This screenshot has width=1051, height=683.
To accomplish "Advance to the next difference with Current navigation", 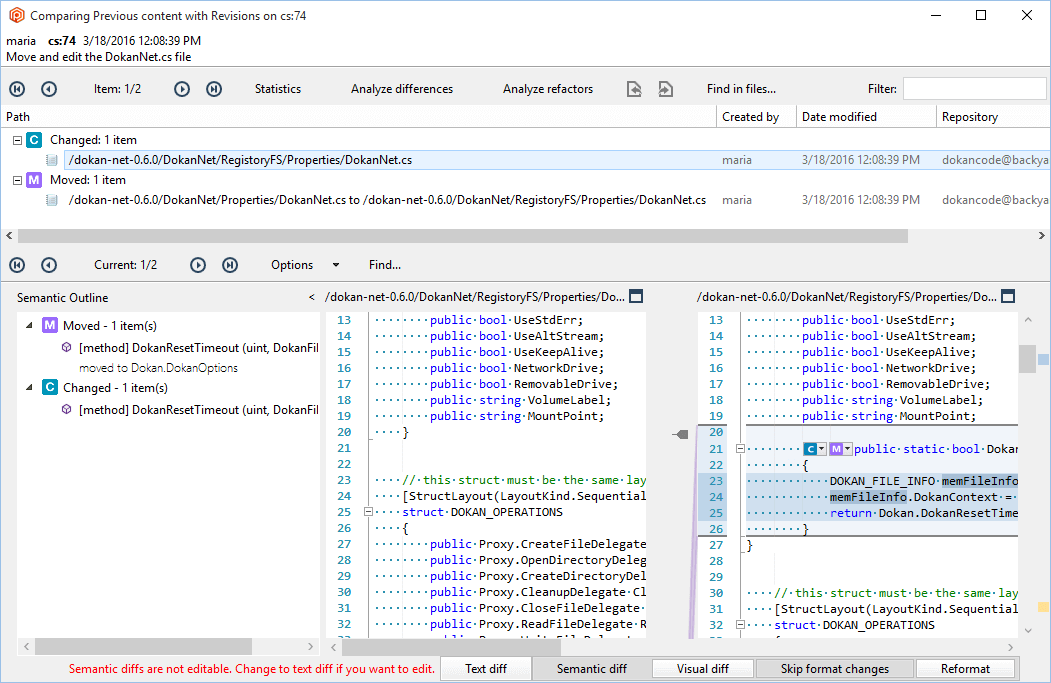I will point(197,265).
